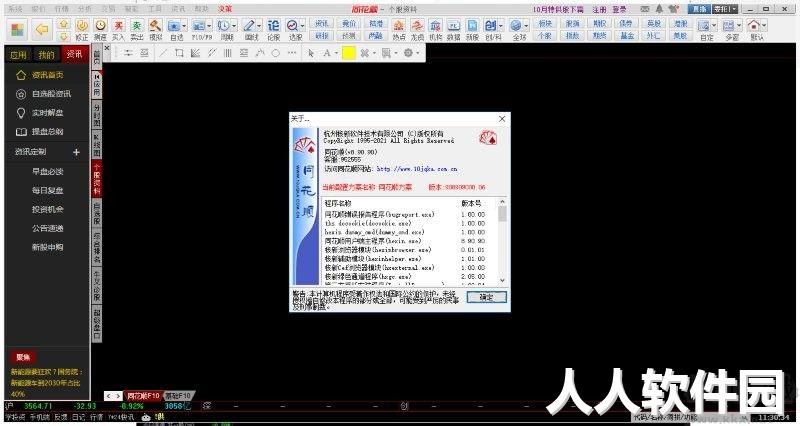Click the 基金 fund button

point(627,36)
